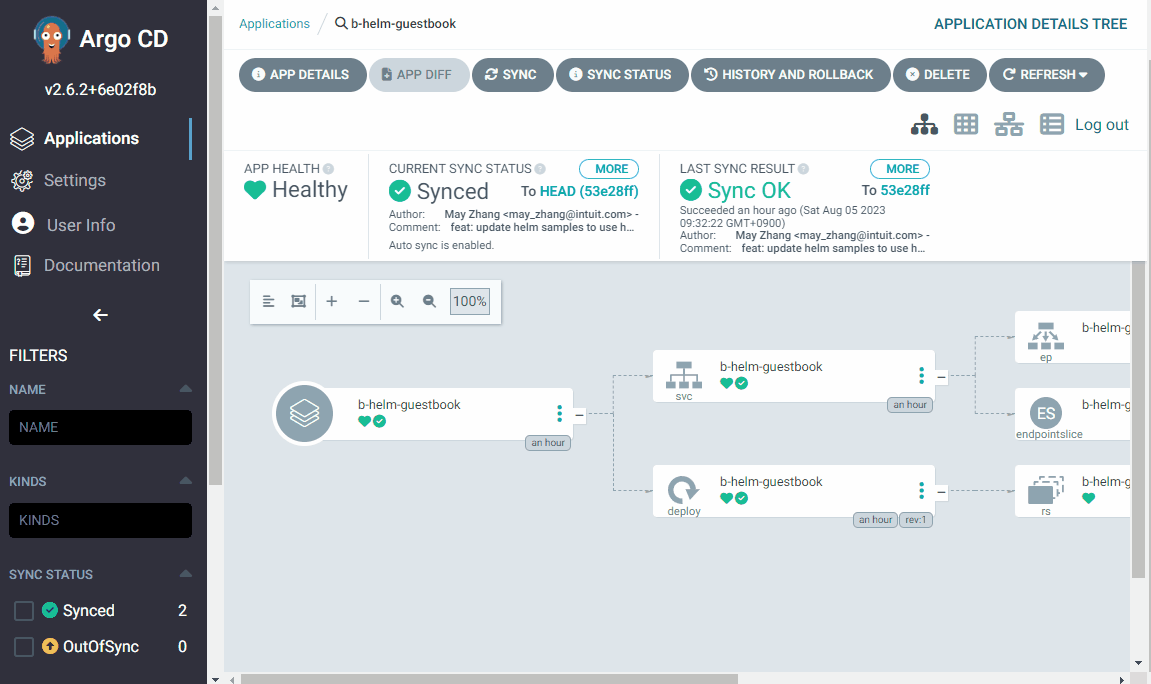This screenshot has height=684, width=1151.
Task: Switch to tree view icon
Action: click(x=924, y=125)
